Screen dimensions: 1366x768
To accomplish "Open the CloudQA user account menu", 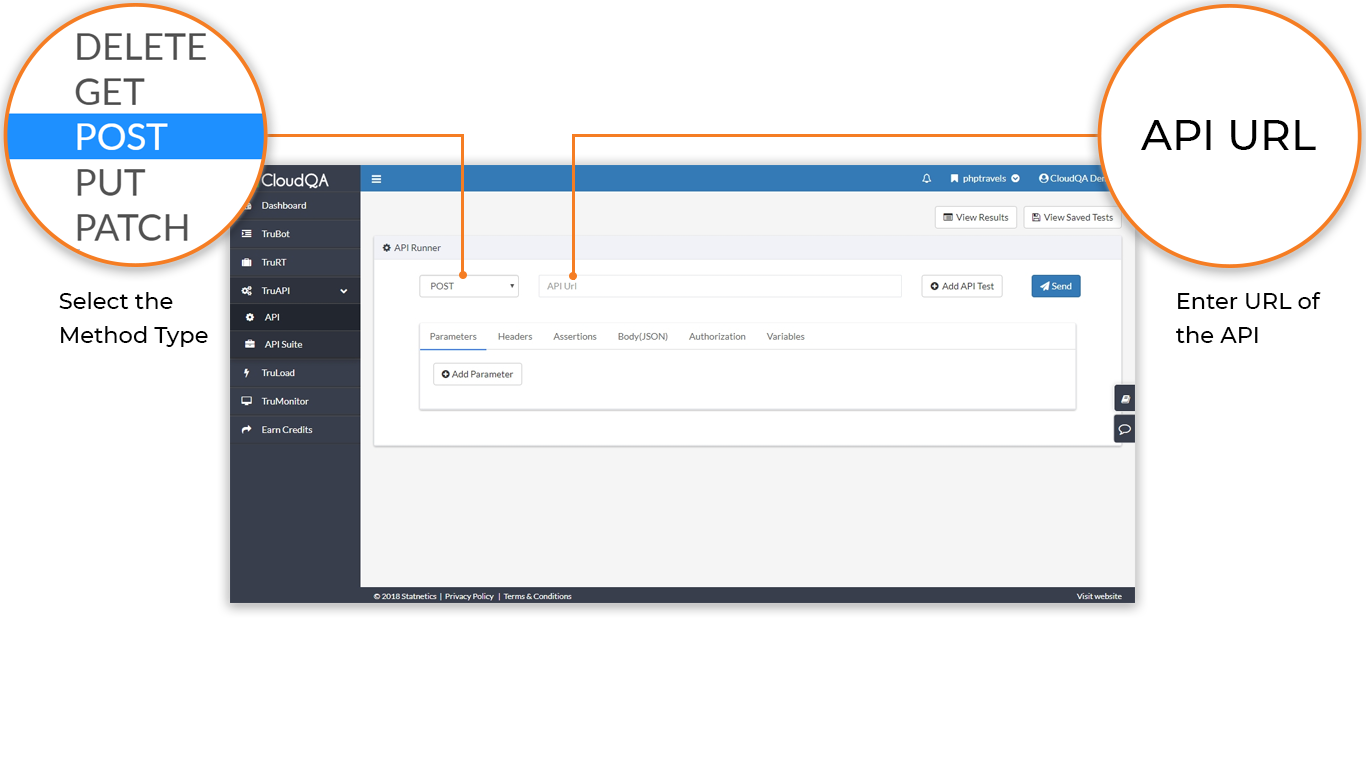I will click(1070, 178).
